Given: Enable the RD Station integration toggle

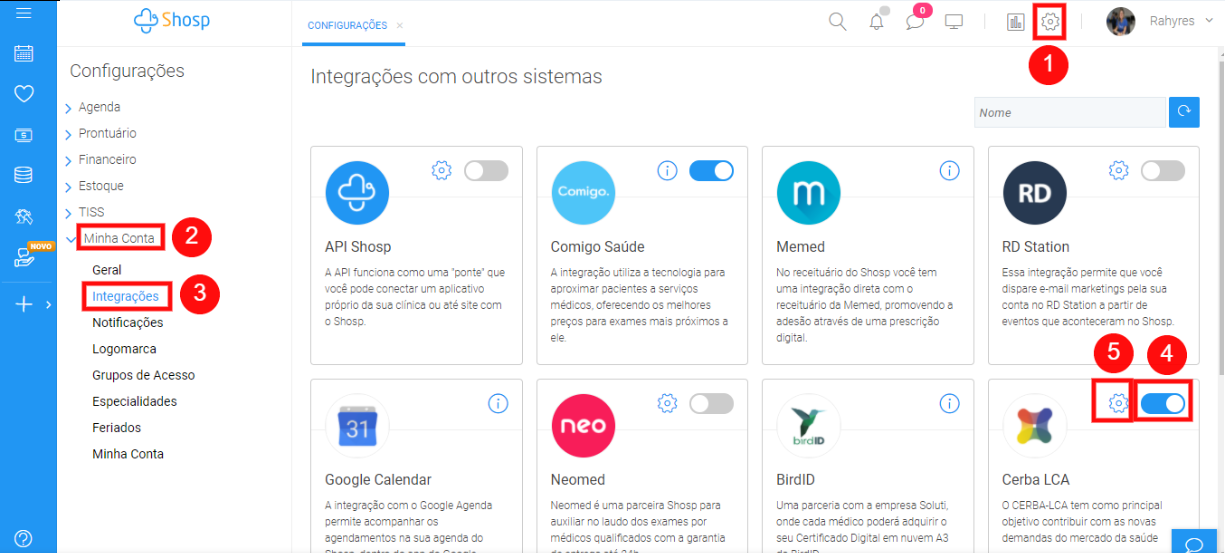Looking at the screenshot, I should tap(1163, 171).
